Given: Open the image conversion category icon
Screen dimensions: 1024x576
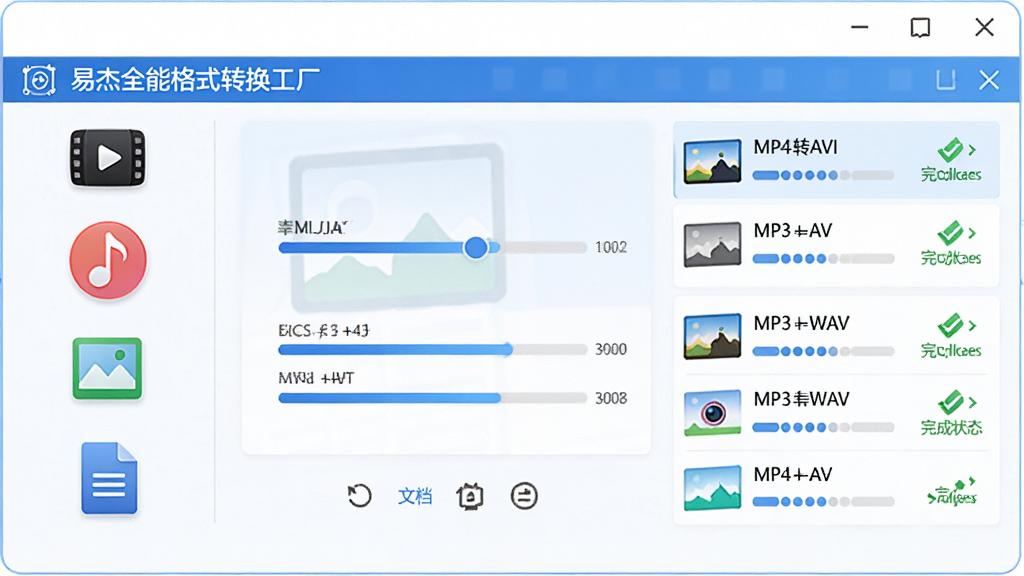Looking at the screenshot, I should (107, 368).
